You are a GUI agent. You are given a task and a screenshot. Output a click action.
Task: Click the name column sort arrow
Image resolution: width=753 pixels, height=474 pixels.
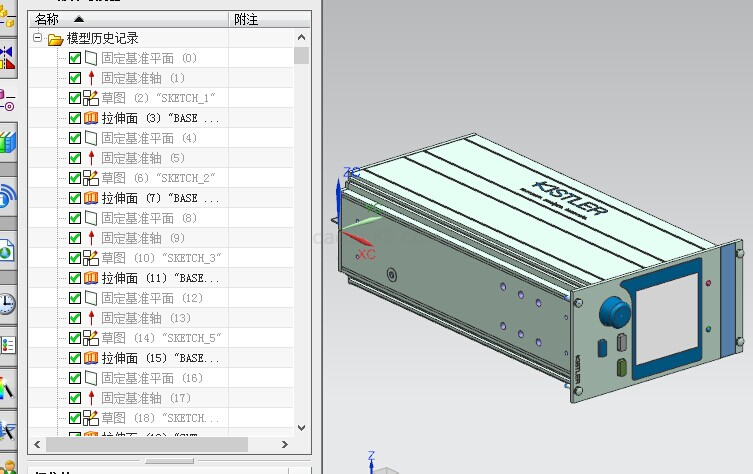pos(79,19)
